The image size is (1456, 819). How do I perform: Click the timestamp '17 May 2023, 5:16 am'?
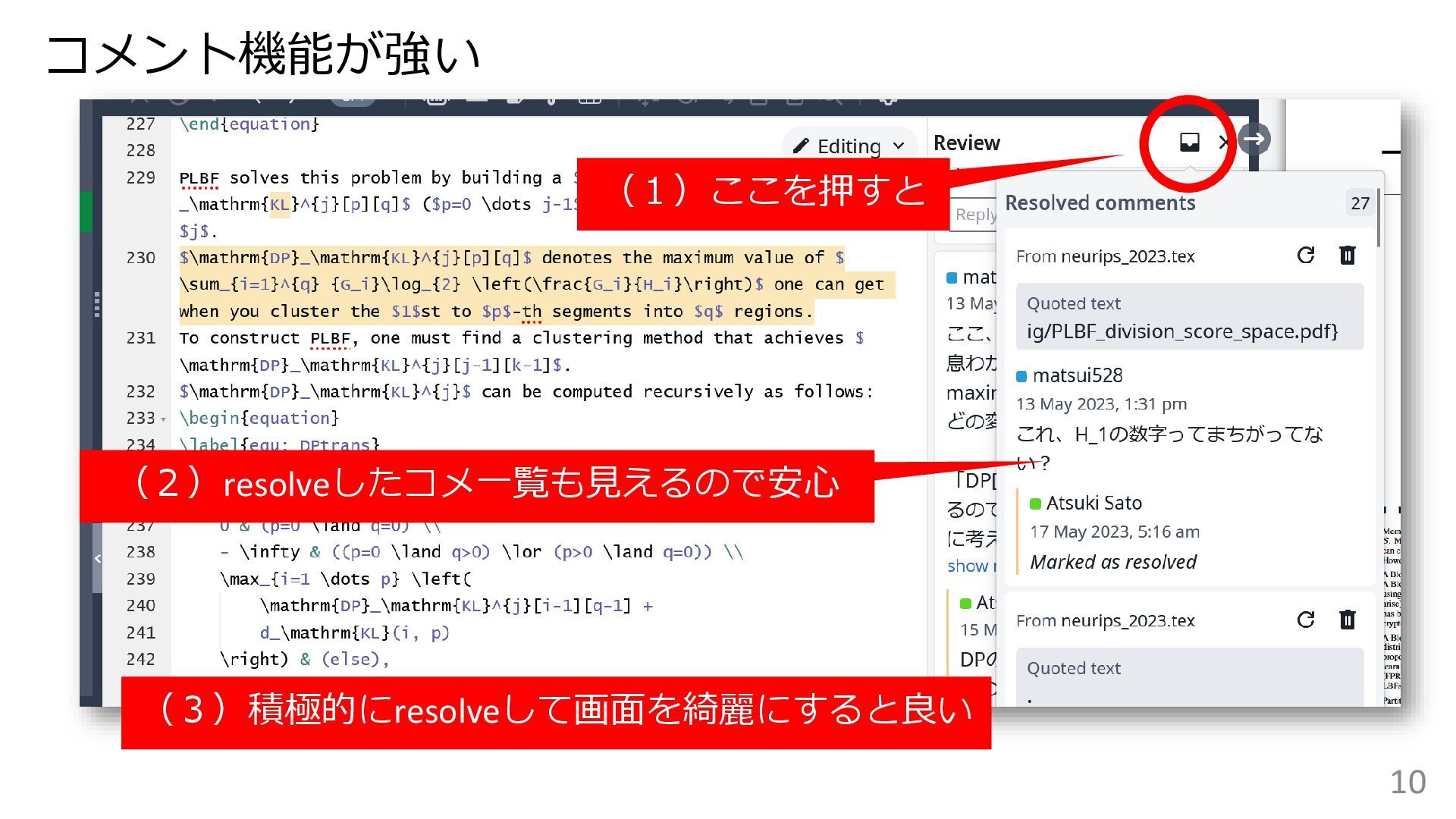pos(1114,532)
